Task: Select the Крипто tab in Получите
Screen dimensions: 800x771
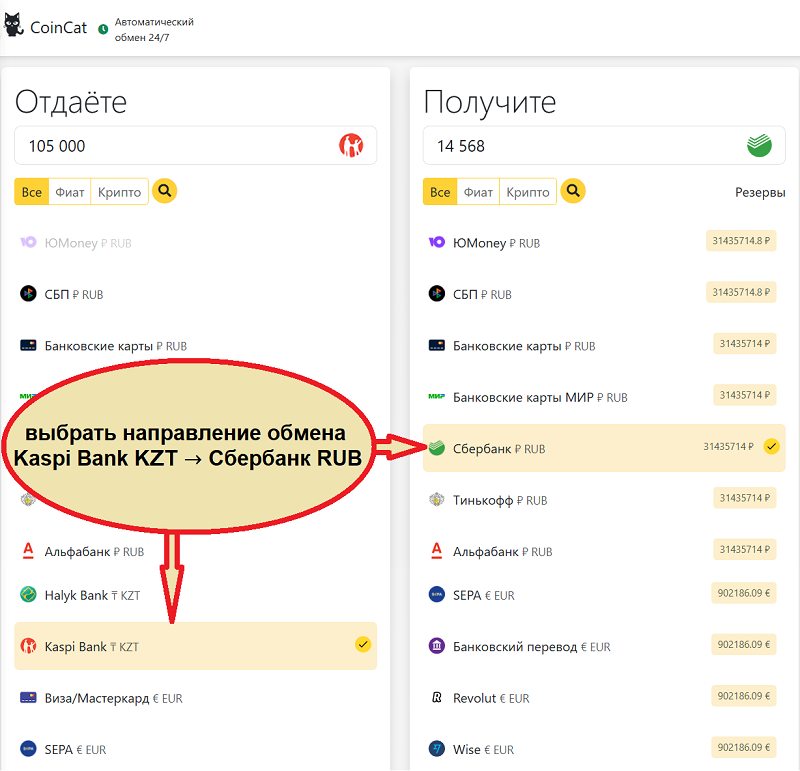Action: click(528, 192)
